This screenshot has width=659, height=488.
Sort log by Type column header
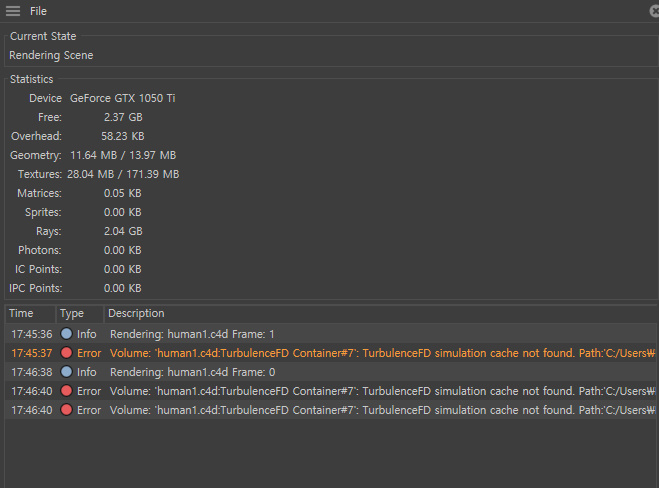point(80,314)
